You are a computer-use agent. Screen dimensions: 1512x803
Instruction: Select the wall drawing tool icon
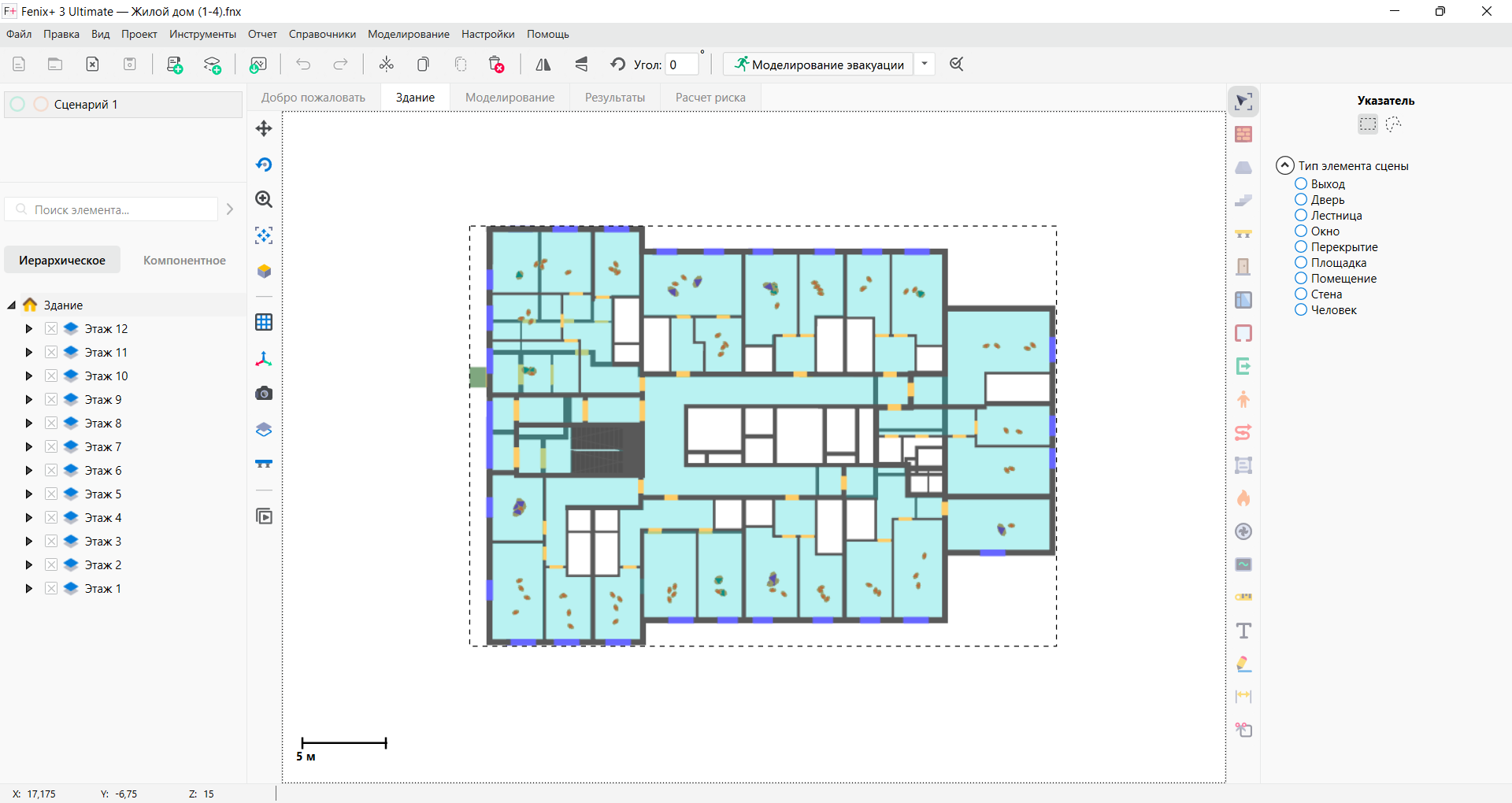click(x=1243, y=135)
